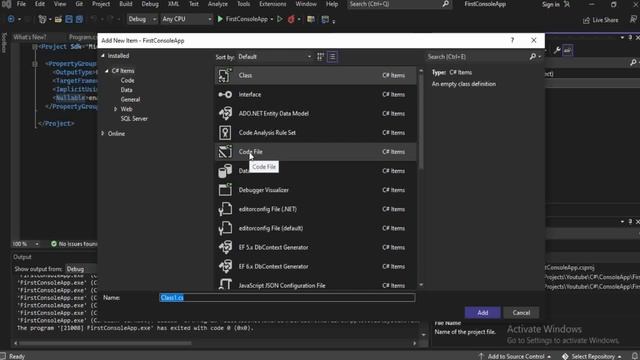Select the Interface template icon

(x=225, y=95)
